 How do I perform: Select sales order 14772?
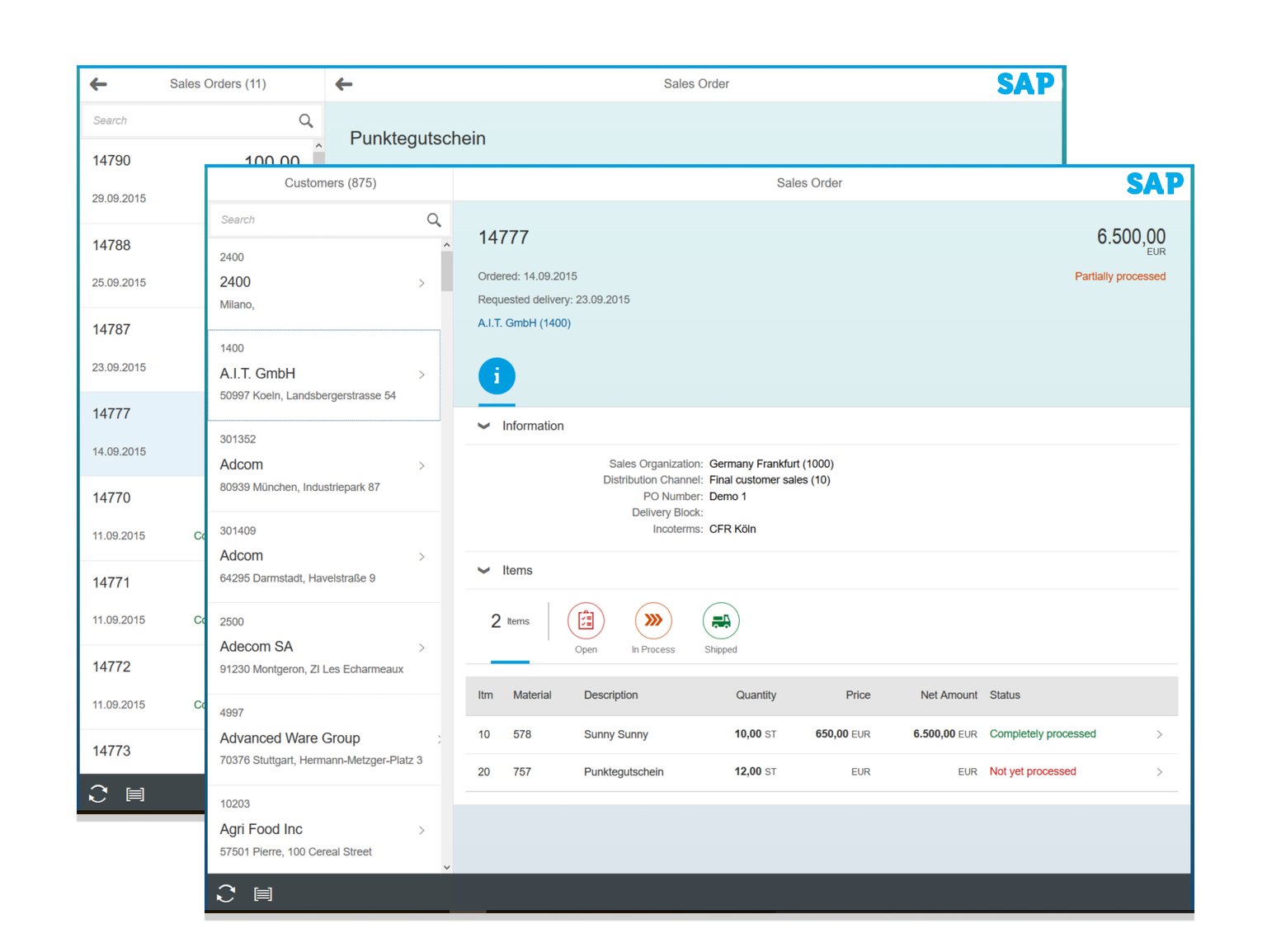142,686
